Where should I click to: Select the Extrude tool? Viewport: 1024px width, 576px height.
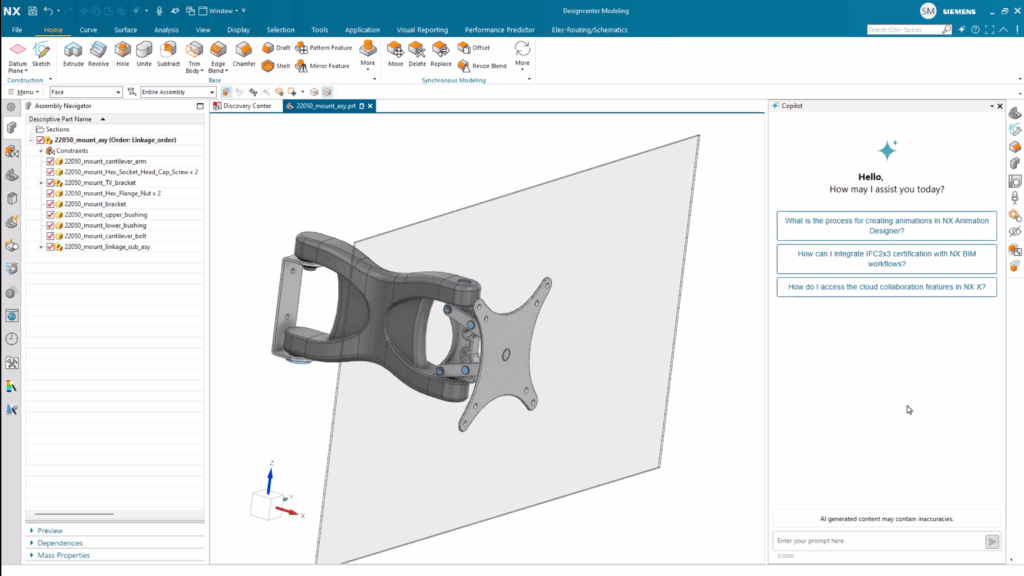click(x=73, y=53)
